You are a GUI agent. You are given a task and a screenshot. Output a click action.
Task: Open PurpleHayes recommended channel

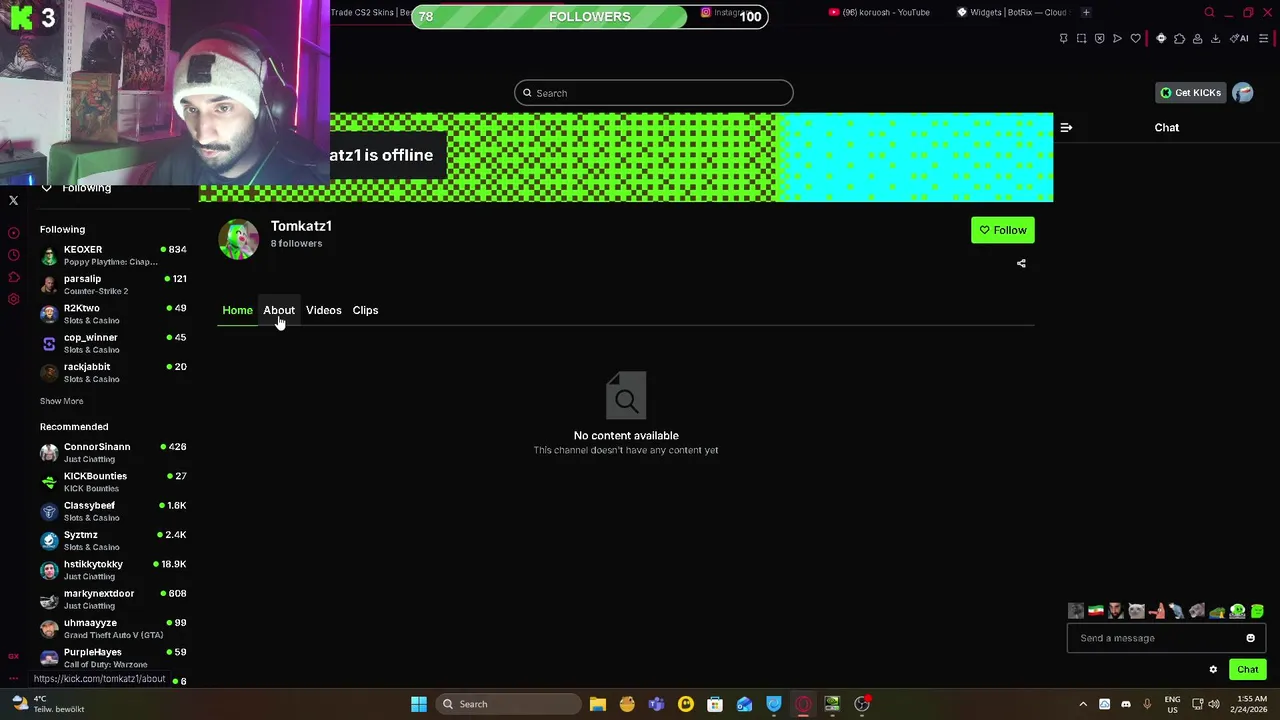tap(113, 657)
